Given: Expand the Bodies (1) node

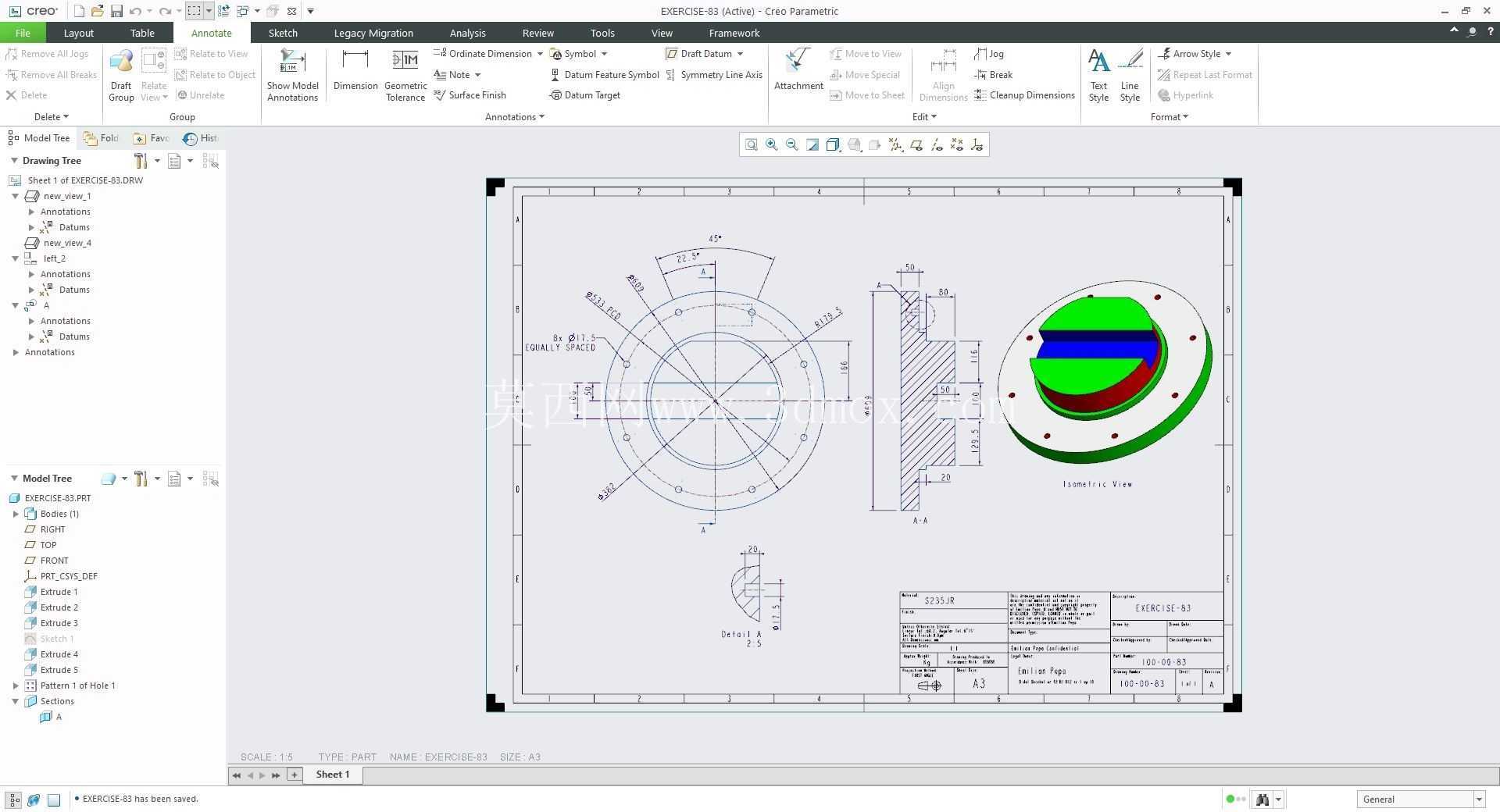Looking at the screenshot, I should point(16,514).
